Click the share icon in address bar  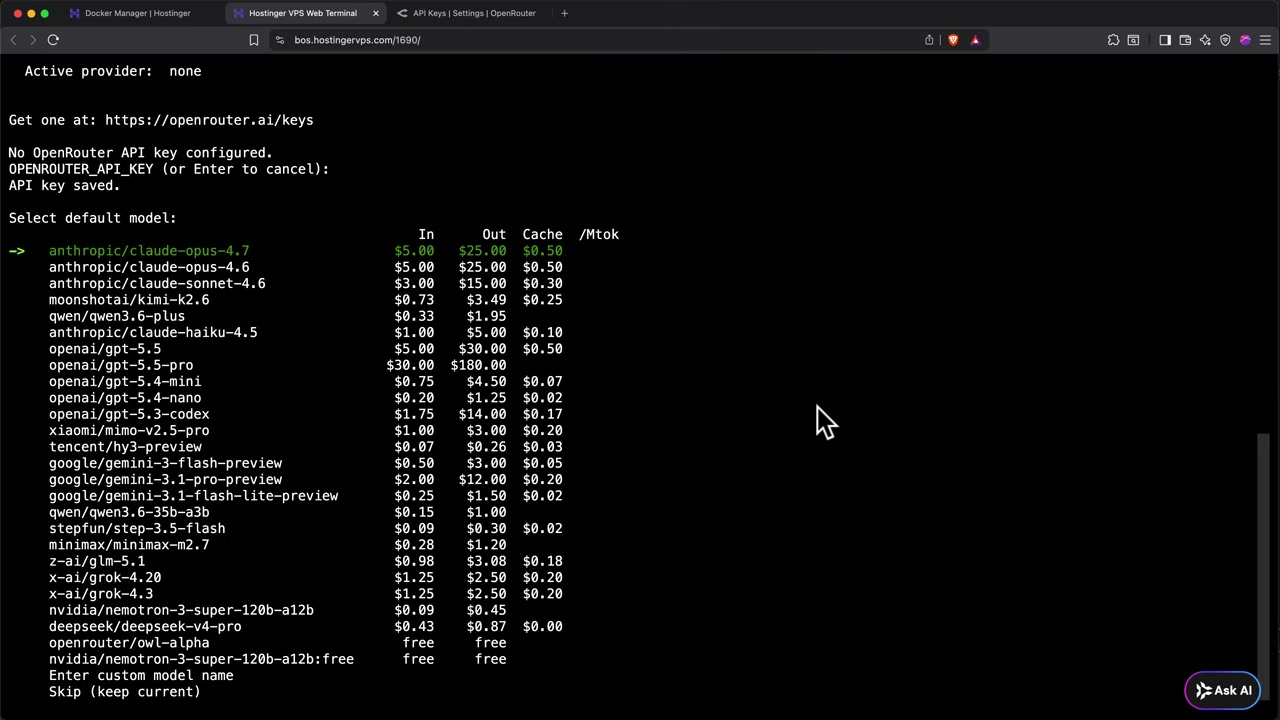929,40
